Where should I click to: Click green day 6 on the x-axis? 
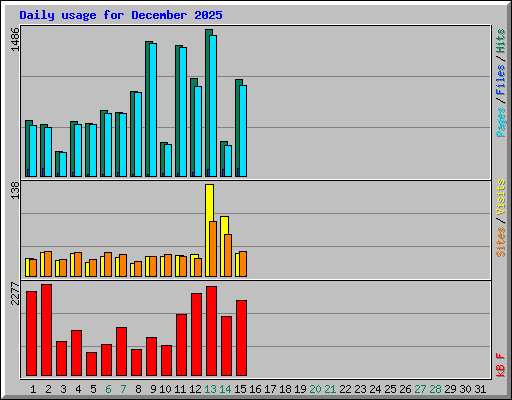[108, 389]
